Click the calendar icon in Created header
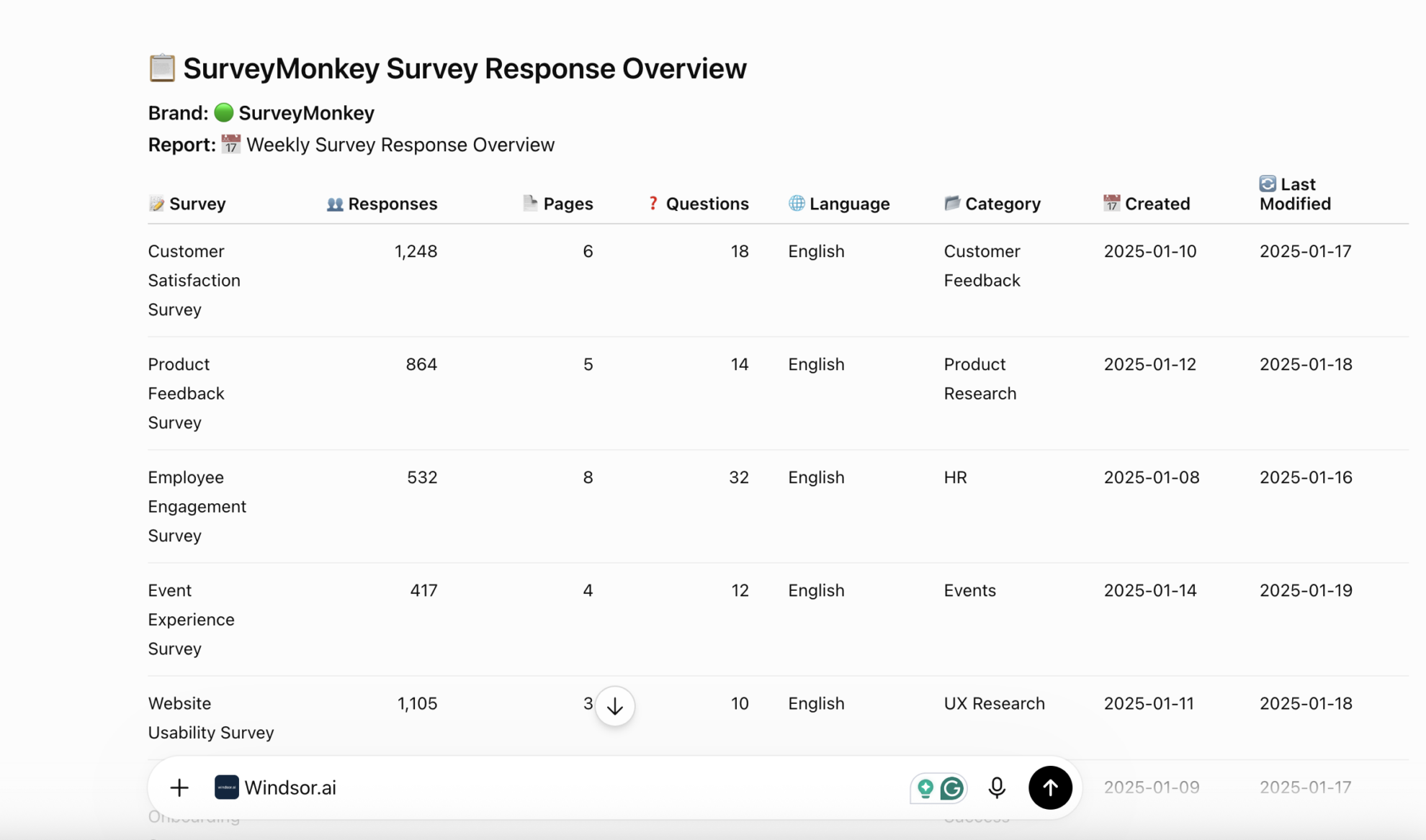Viewport: 1426px width, 840px height. point(1112,203)
